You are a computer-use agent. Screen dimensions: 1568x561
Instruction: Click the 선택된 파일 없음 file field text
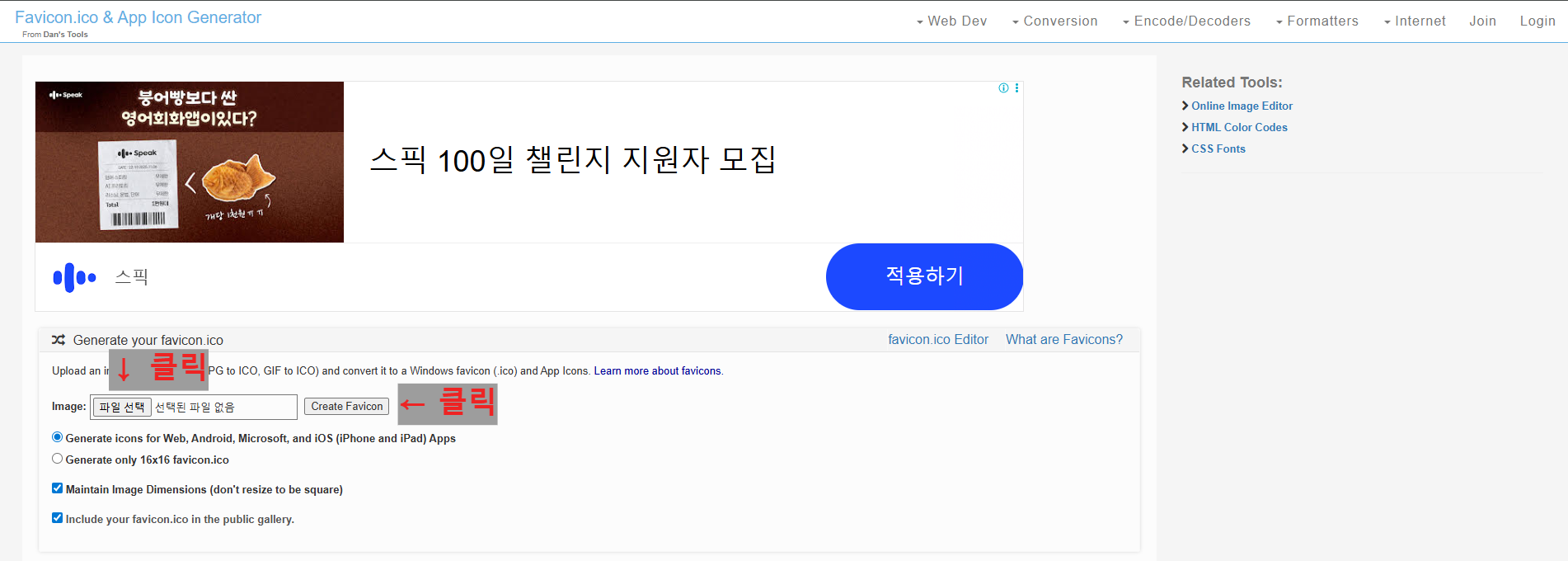pyautogui.click(x=195, y=408)
